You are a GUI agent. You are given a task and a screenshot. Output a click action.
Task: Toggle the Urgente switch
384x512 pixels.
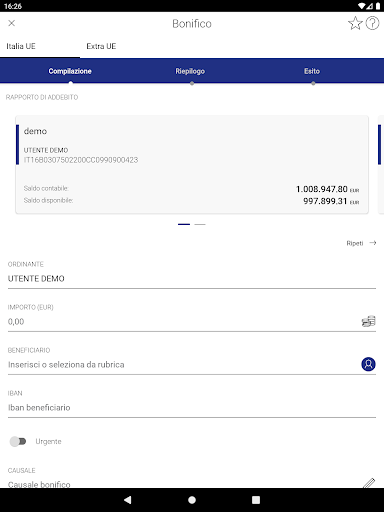[x=18, y=441]
